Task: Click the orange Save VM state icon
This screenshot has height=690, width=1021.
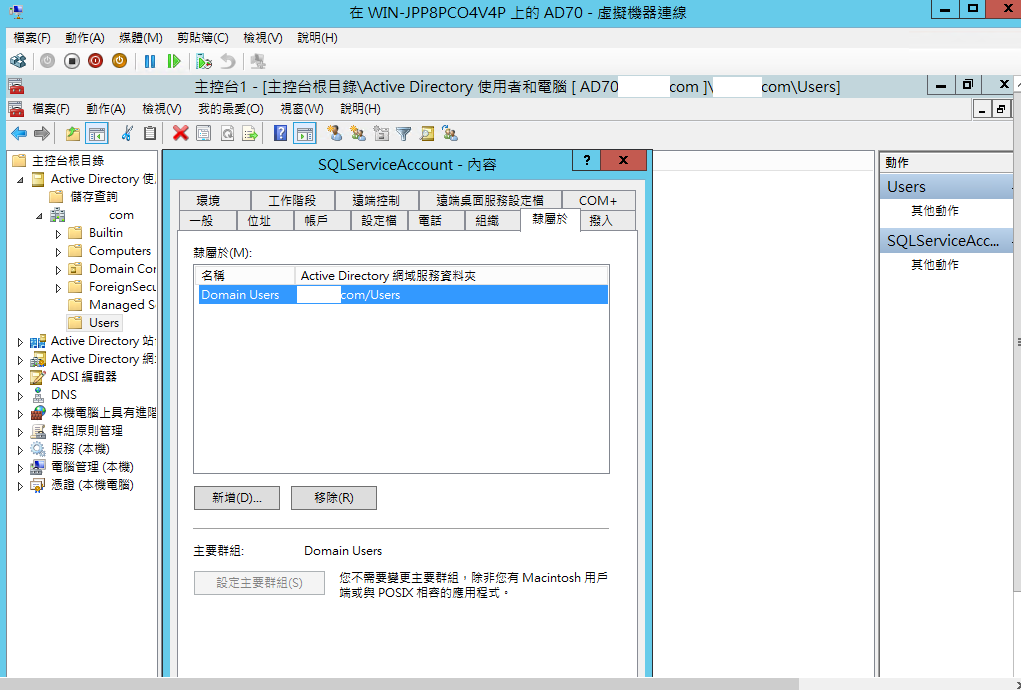Action: (119, 61)
